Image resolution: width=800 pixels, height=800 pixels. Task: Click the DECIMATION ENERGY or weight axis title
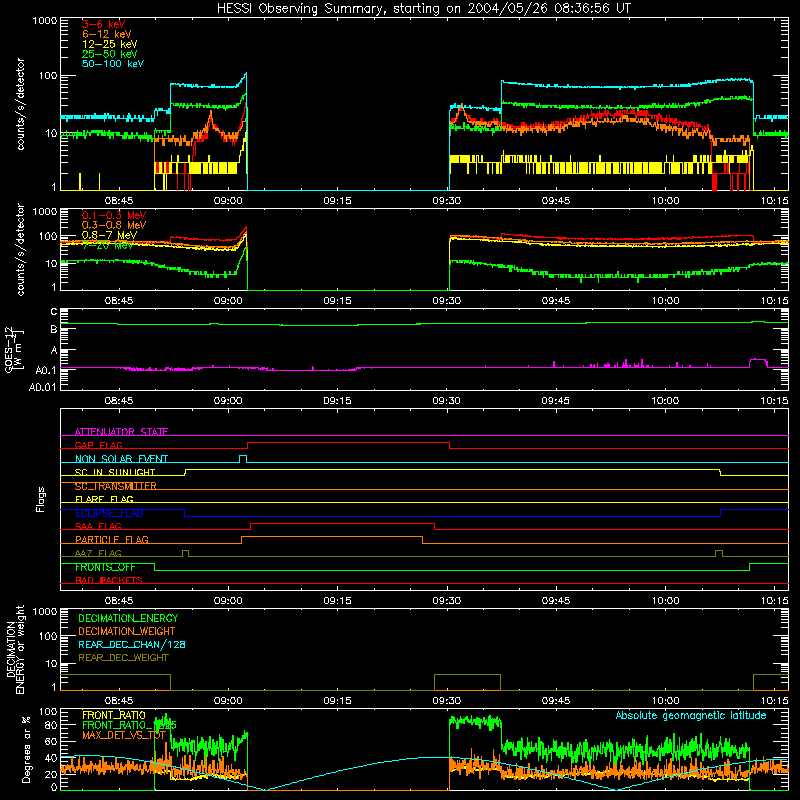(15, 649)
